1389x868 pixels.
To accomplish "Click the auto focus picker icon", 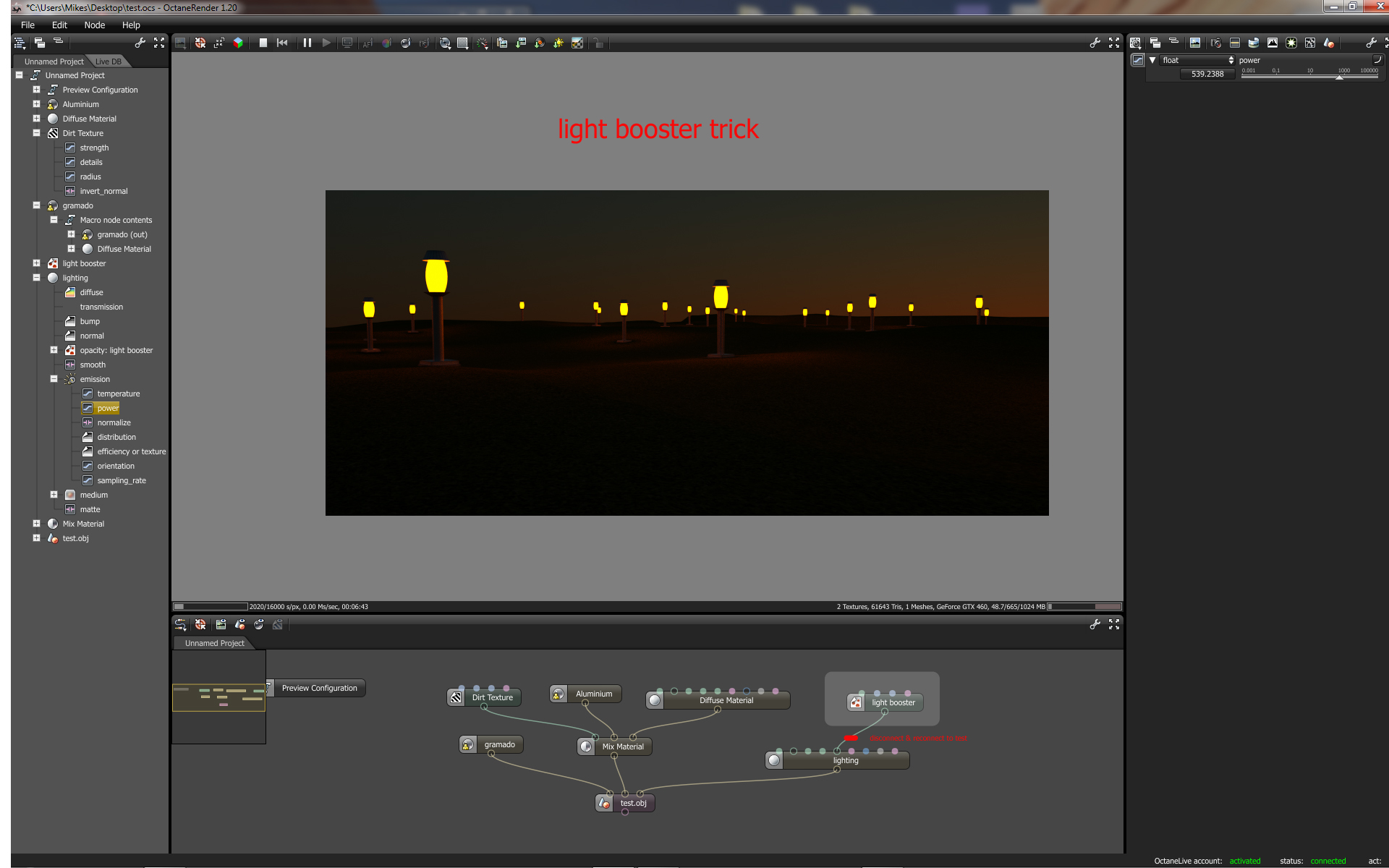I will coord(368,43).
